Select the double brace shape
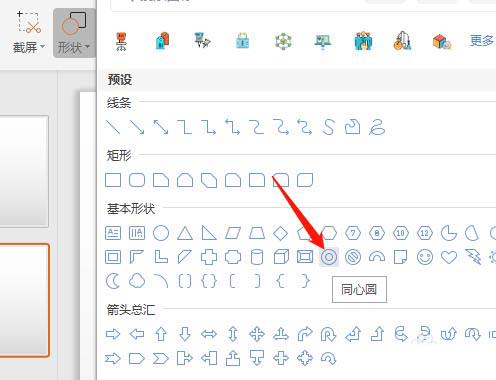This screenshot has height=380, width=496. [x=209, y=281]
